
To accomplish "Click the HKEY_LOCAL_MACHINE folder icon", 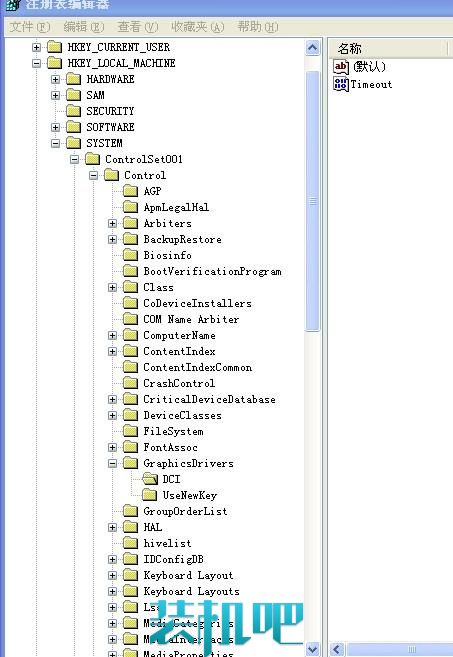I will pyautogui.click(x=54, y=63).
